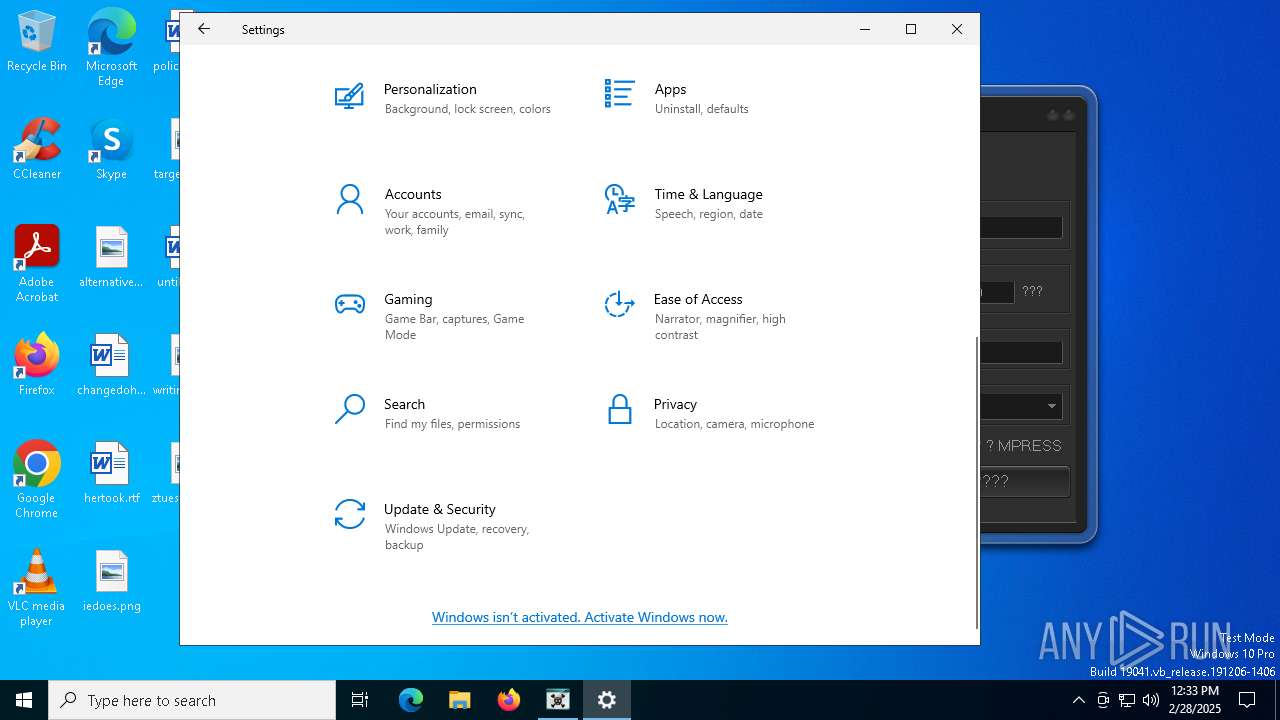Open the notification center icon
The width and height of the screenshot is (1280, 720).
pyautogui.click(x=1247, y=700)
